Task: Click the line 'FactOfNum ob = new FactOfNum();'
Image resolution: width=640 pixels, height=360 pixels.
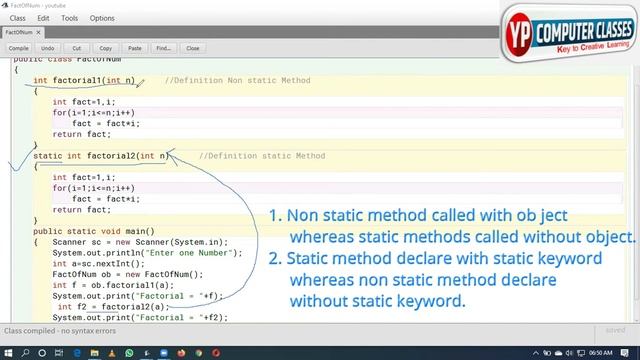Action: coord(127,274)
